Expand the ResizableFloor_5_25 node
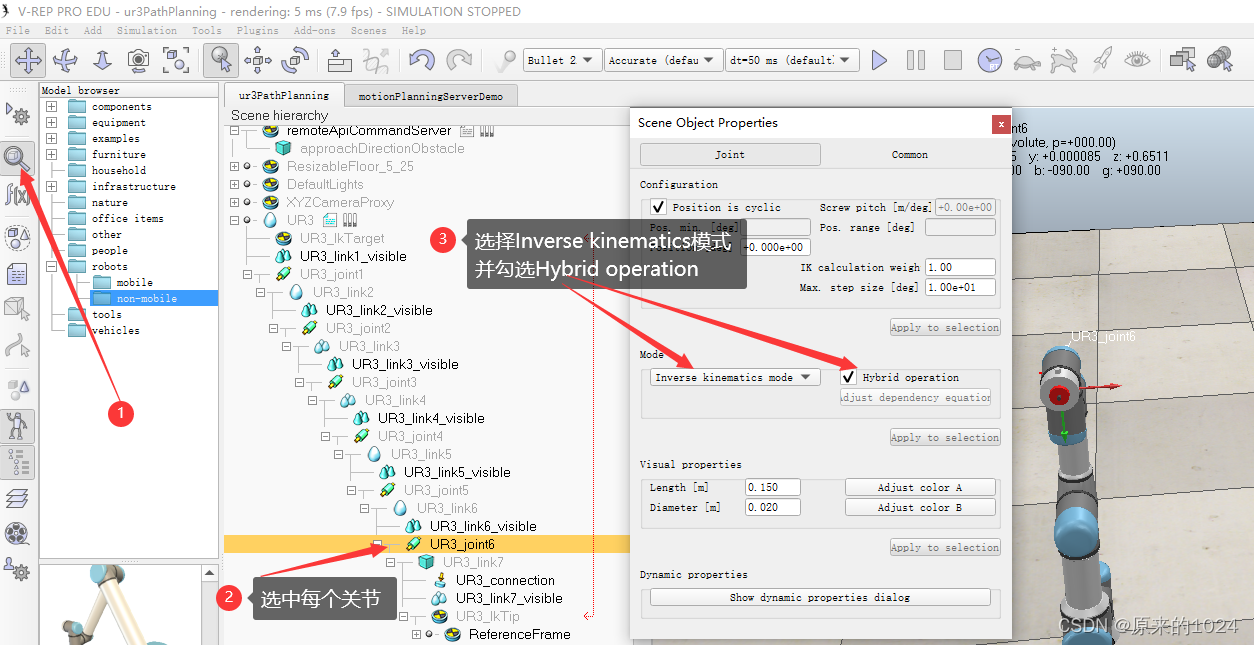Screen dimensions: 1254x645 click(235, 166)
